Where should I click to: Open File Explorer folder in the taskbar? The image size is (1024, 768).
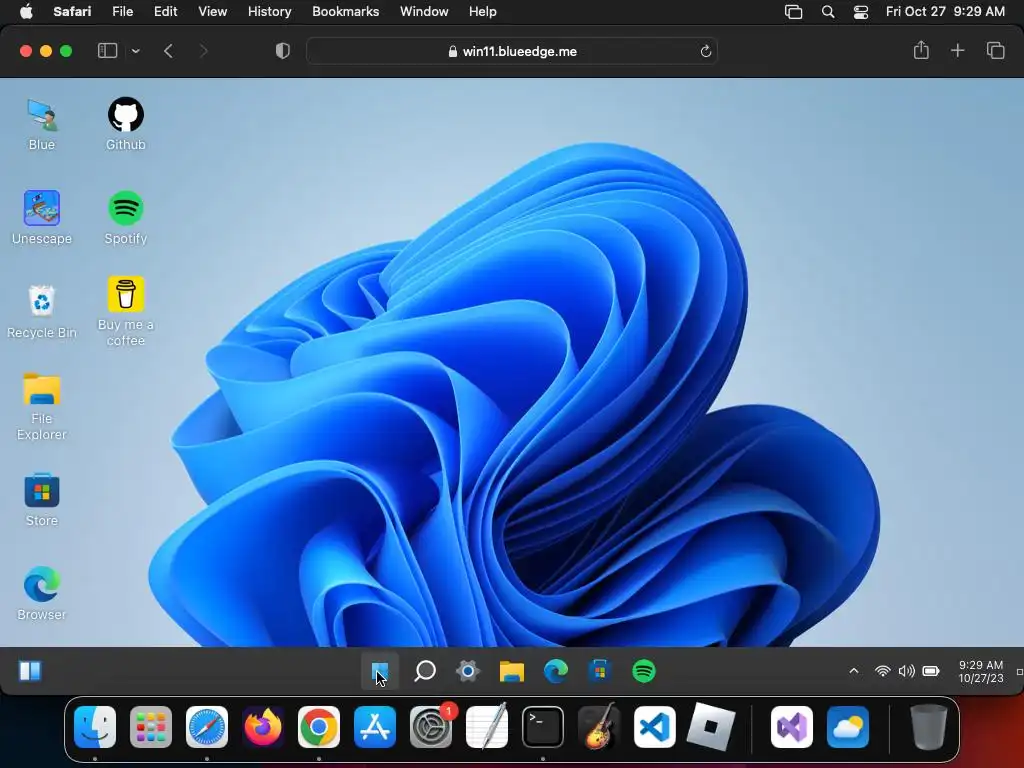point(512,671)
